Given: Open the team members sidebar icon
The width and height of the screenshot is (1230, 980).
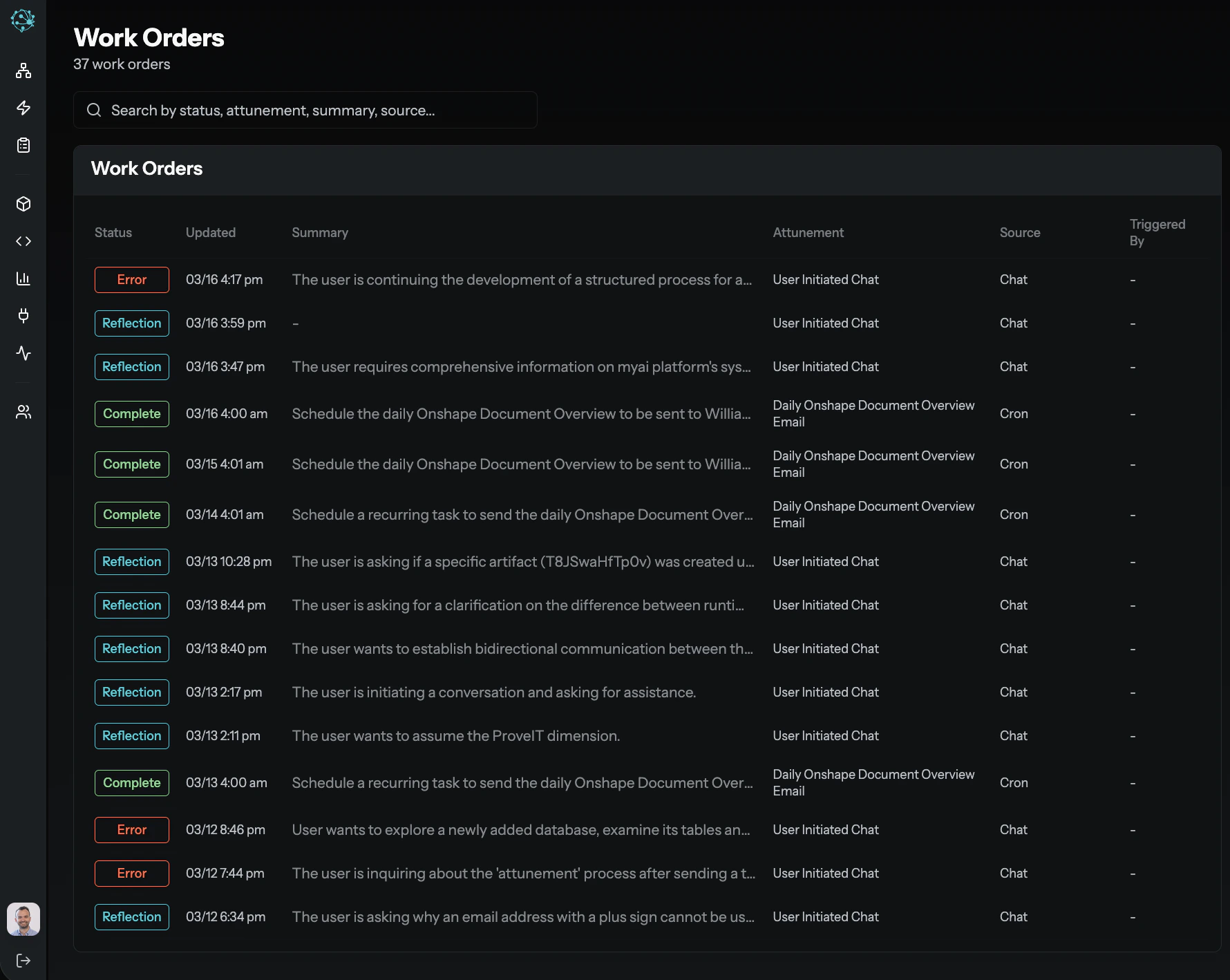Looking at the screenshot, I should tap(23, 412).
